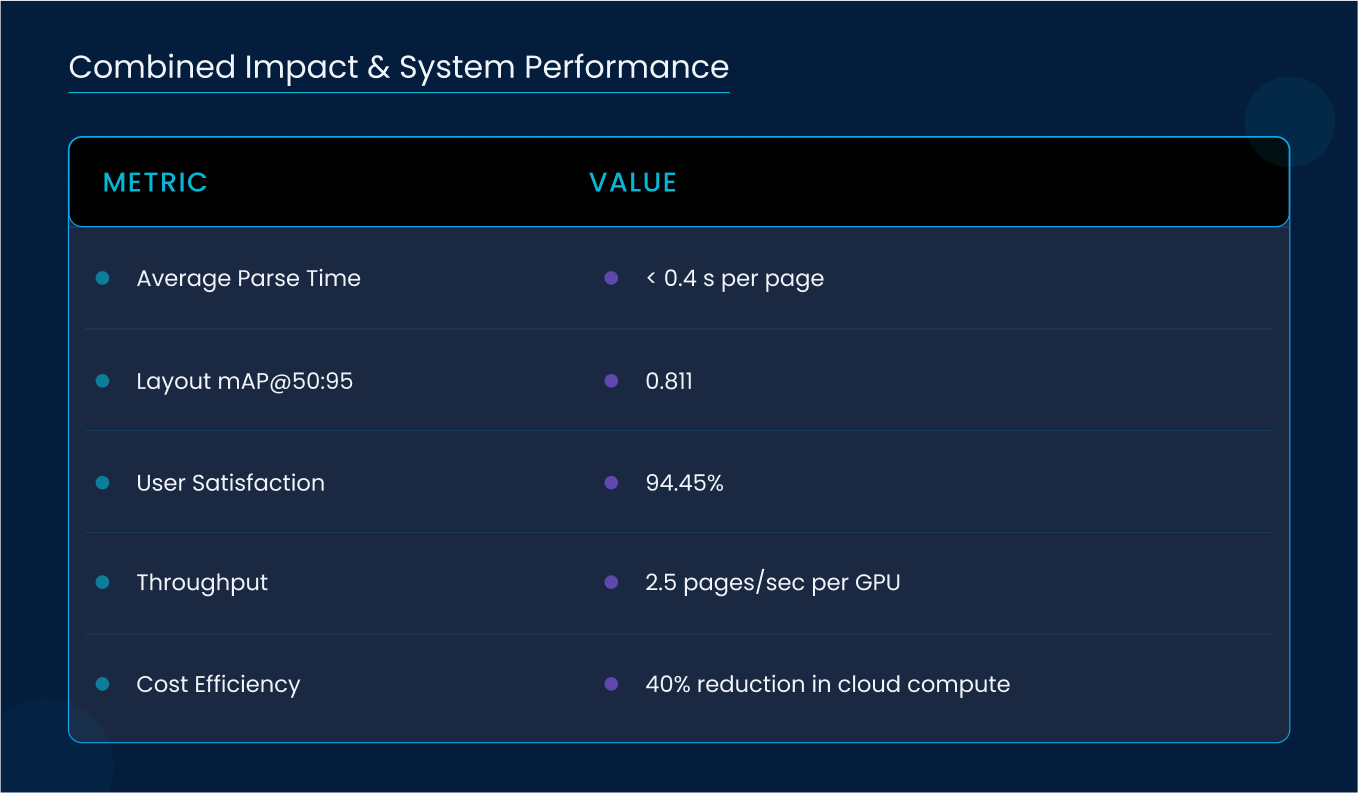The image size is (1358, 793).
Task: Click the teal bullet beside Average Parse Time
Action: (102, 278)
